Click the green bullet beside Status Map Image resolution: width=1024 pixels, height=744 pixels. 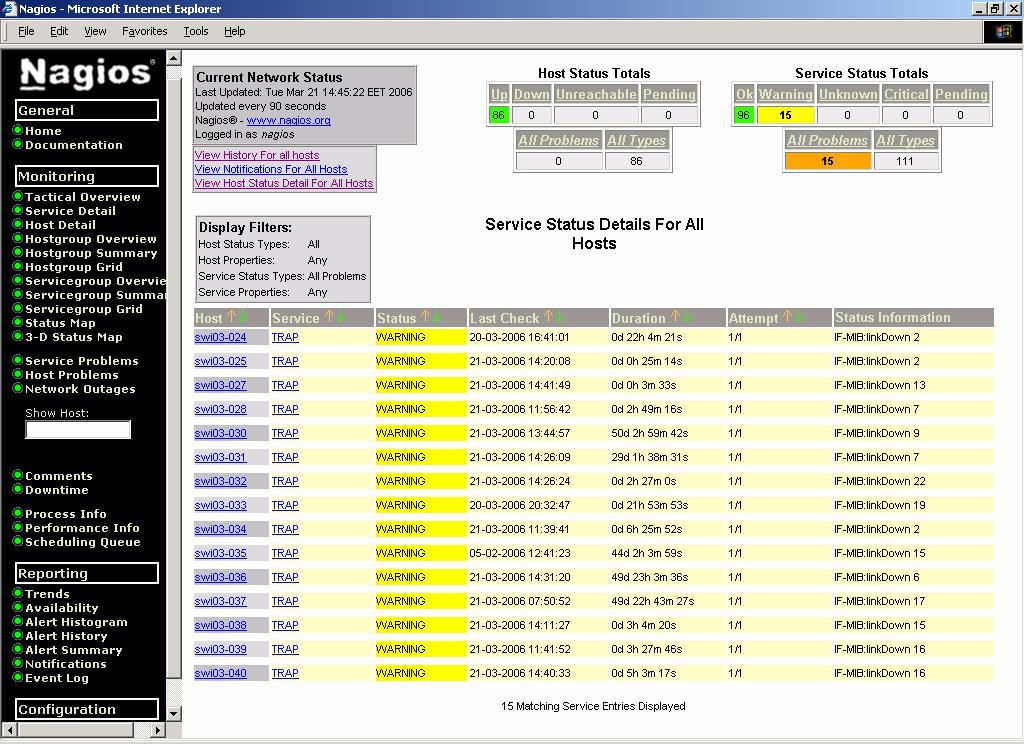(18, 322)
